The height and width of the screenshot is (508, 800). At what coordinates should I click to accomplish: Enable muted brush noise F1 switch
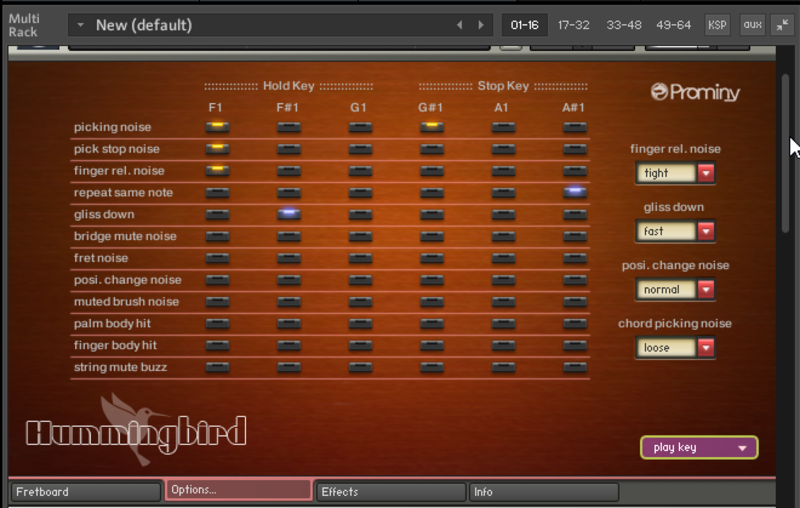(217, 301)
